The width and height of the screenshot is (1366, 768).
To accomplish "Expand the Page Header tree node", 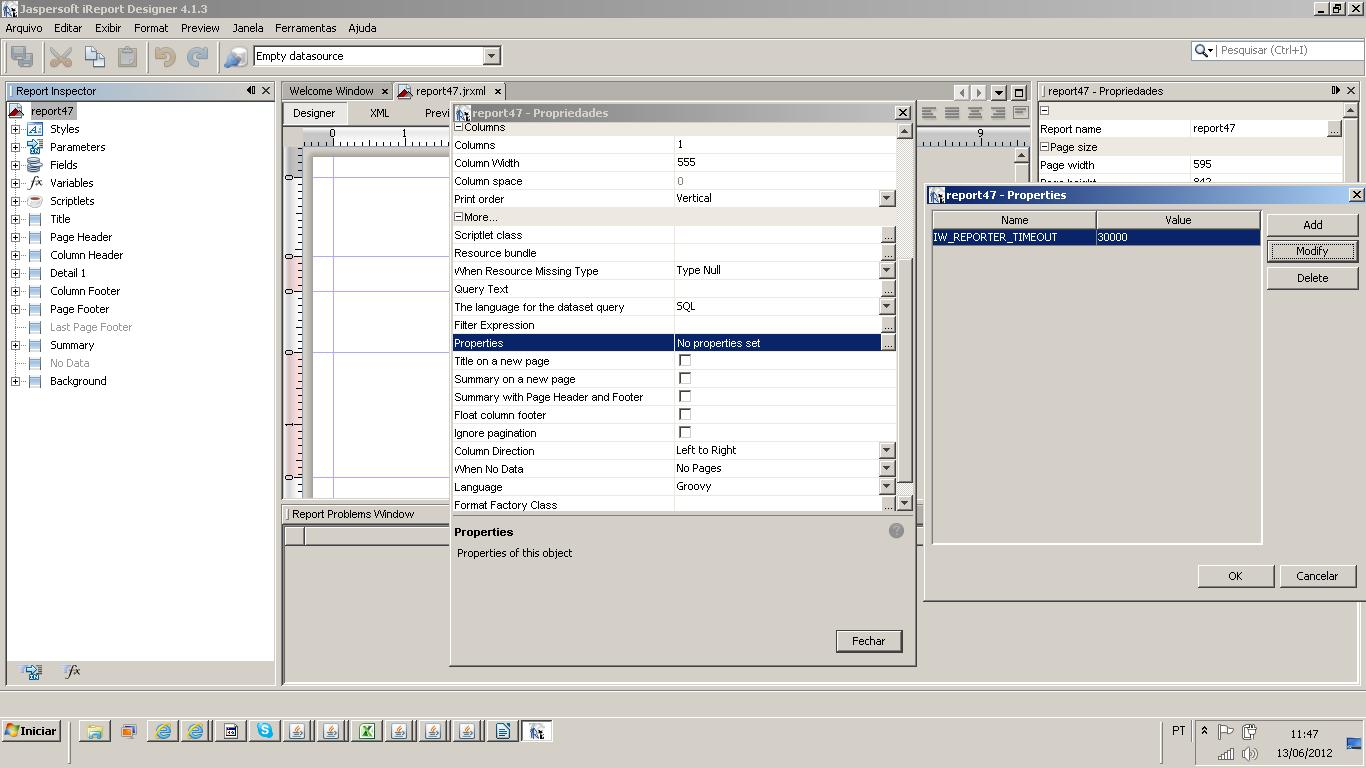I will click(x=15, y=237).
